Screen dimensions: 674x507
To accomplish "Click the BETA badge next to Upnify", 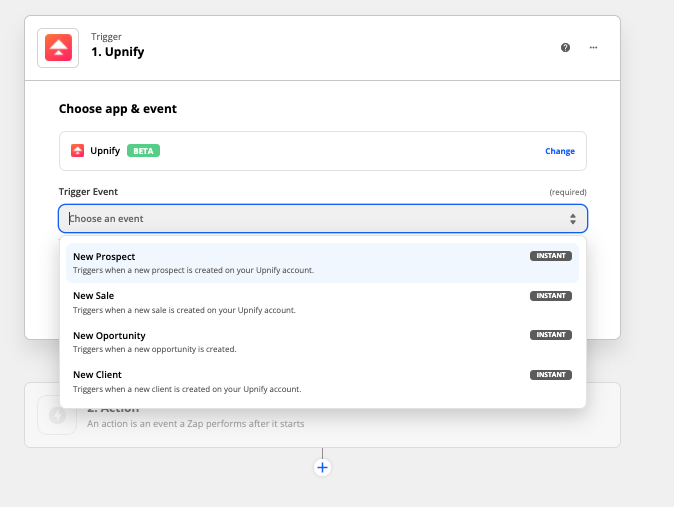I will [143, 151].
